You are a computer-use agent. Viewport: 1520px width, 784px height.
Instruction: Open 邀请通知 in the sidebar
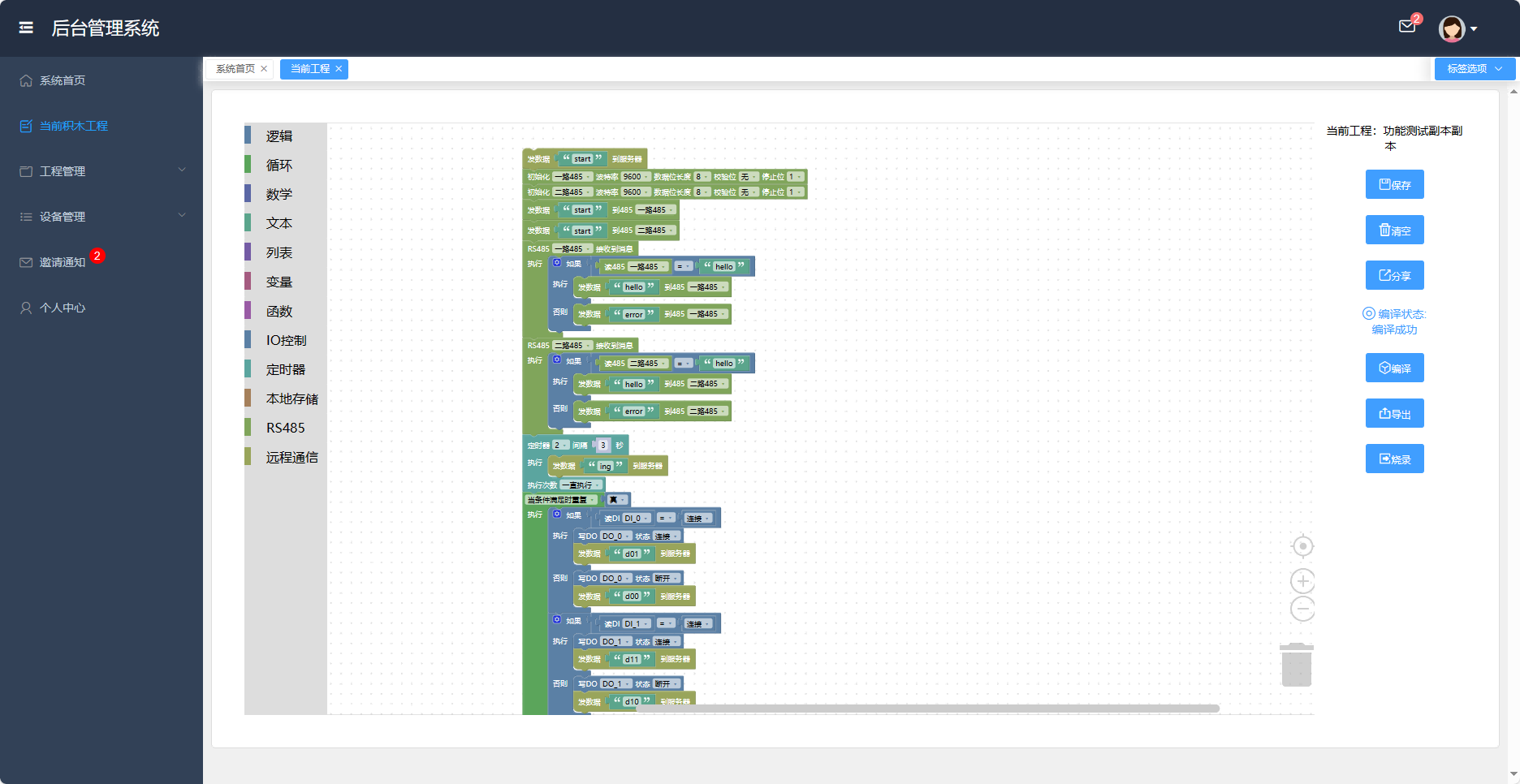pyautogui.click(x=63, y=262)
